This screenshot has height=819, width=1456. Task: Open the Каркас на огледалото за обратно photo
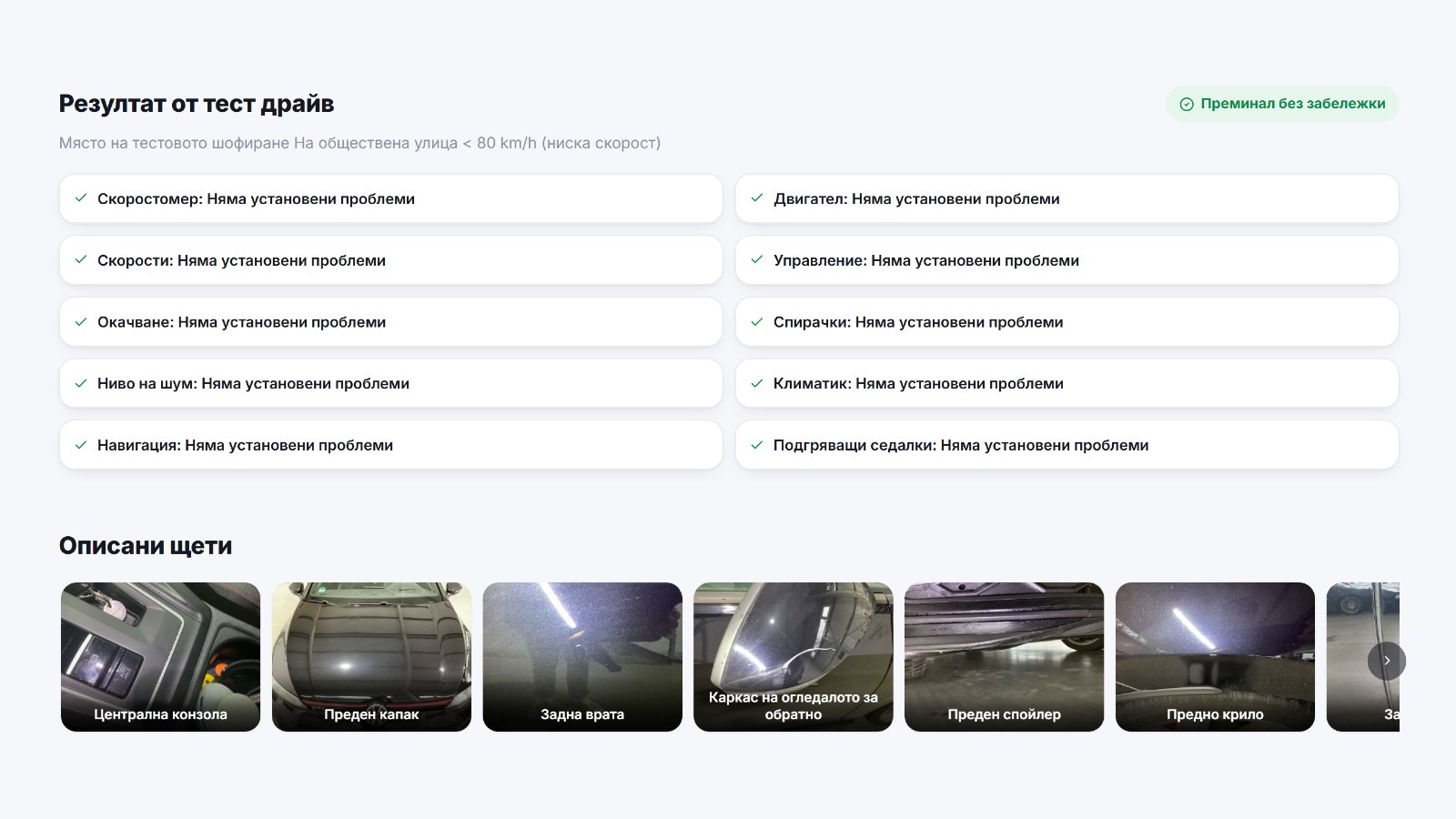tap(794, 657)
